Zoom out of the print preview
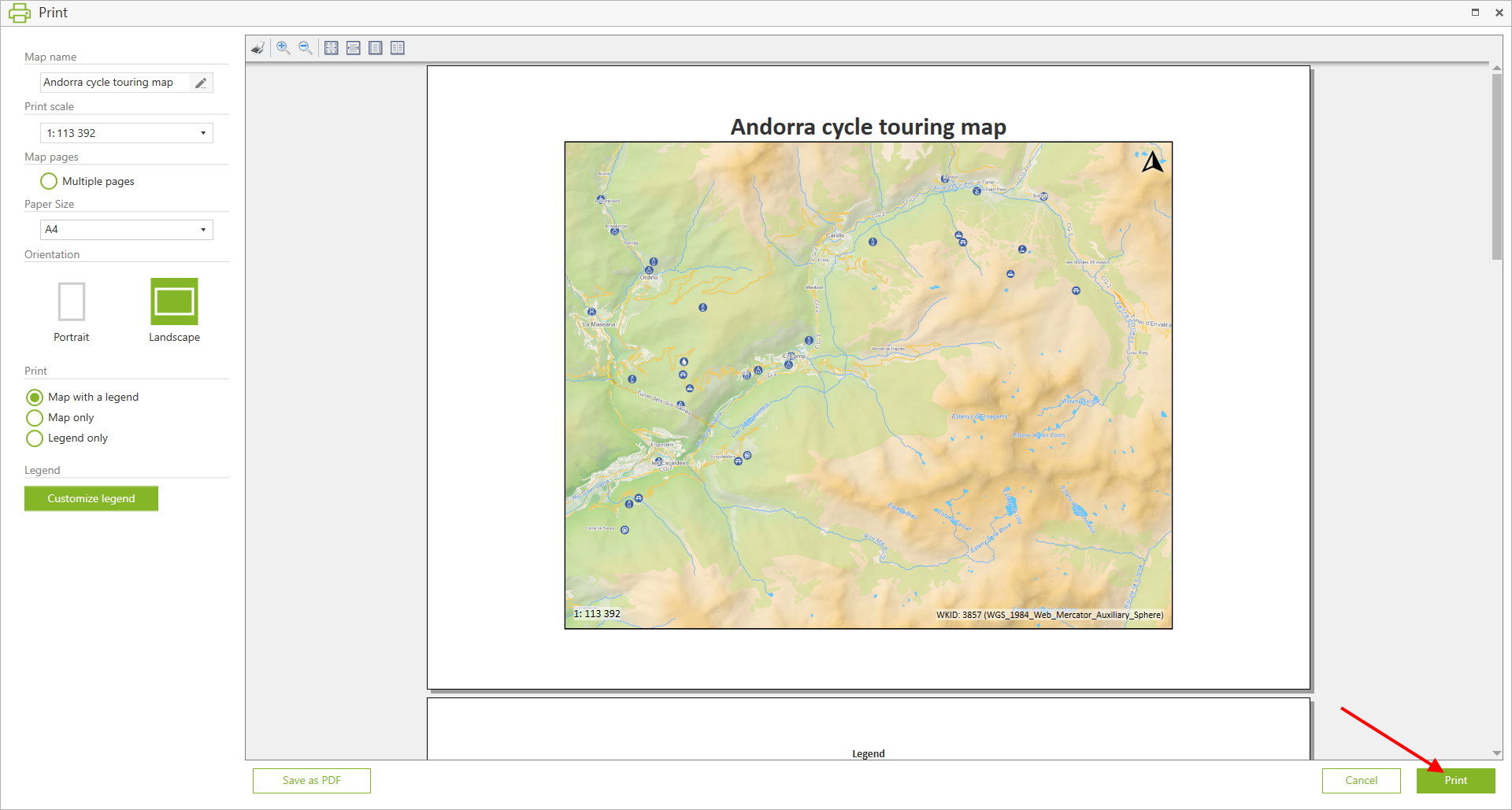 (306, 48)
